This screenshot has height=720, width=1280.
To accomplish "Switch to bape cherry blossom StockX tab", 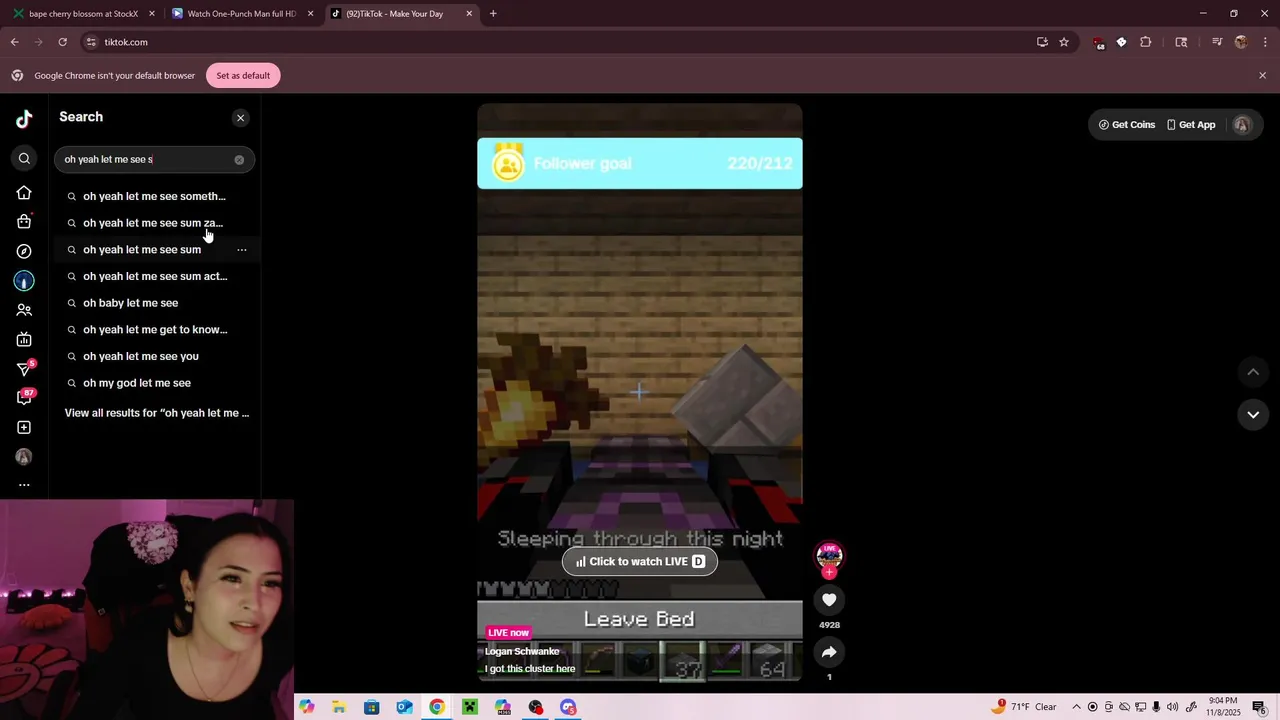I will (84, 14).
